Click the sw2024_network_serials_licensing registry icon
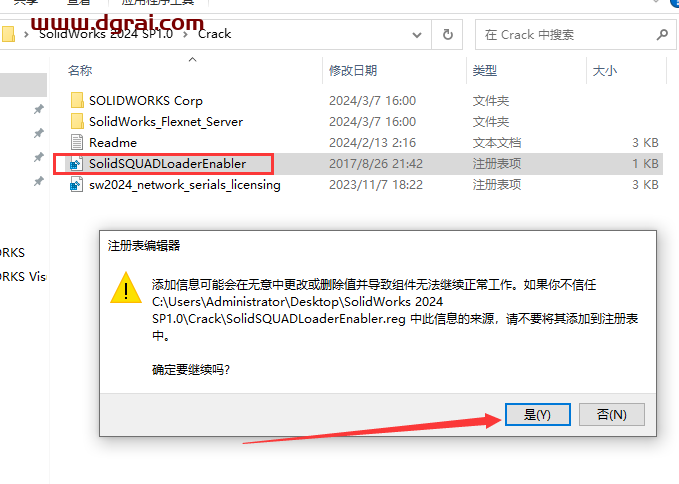Viewport: 679px width, 484px height. tap(76, 185)
